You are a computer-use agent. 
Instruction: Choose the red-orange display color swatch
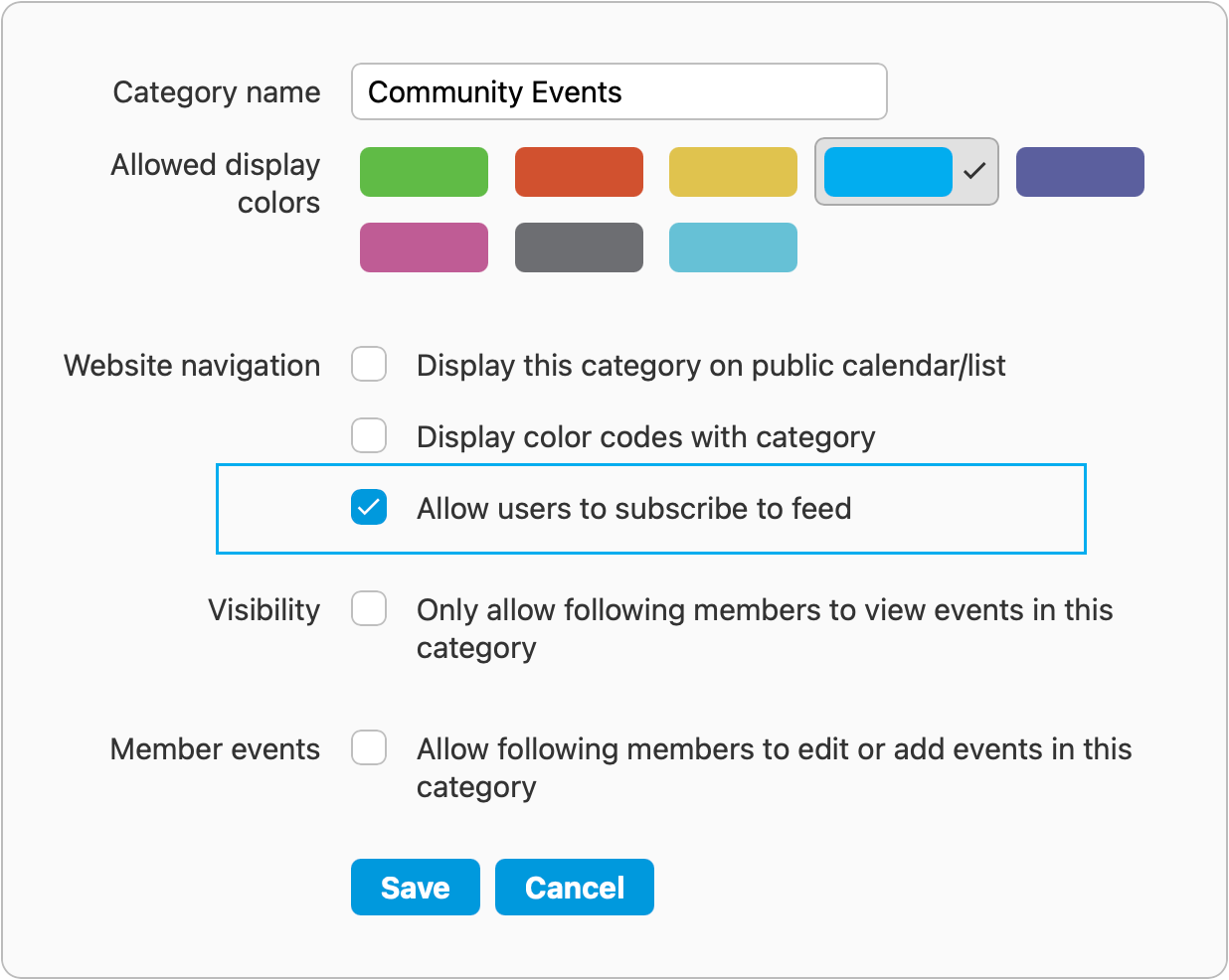click(x=579, y=172)
